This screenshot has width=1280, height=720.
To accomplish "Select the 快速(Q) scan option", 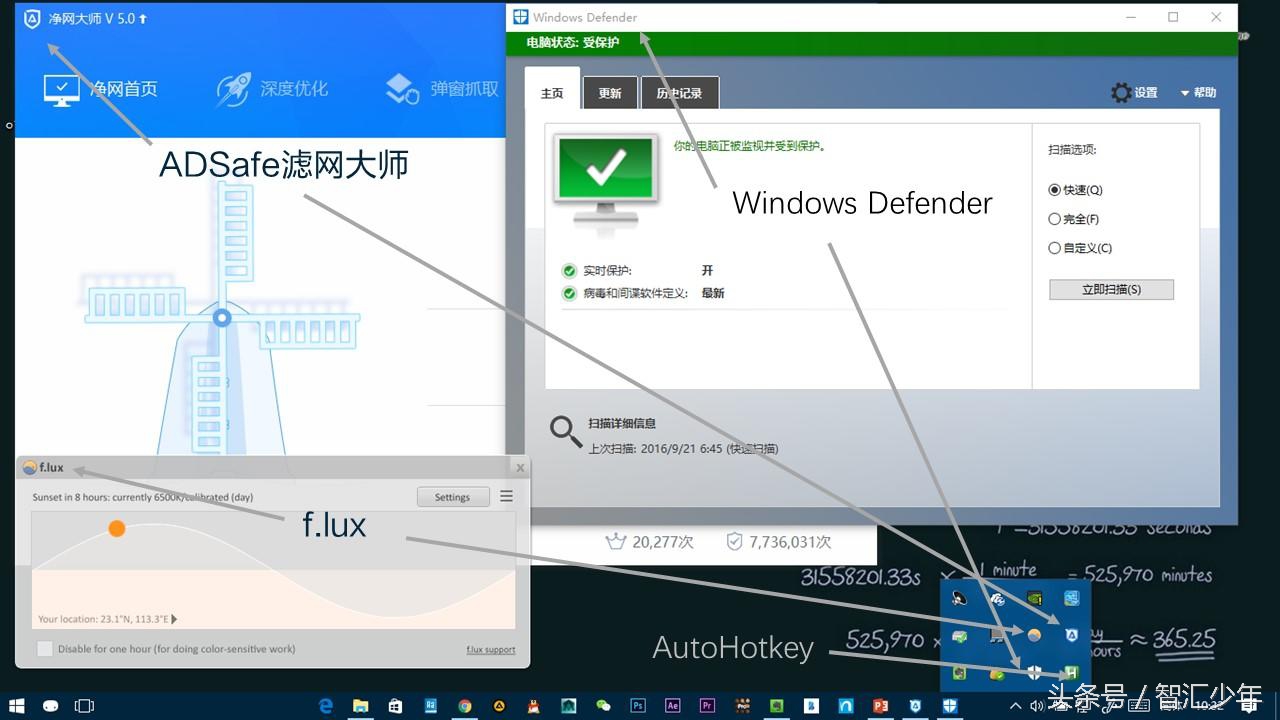I will click(1075, 190).
